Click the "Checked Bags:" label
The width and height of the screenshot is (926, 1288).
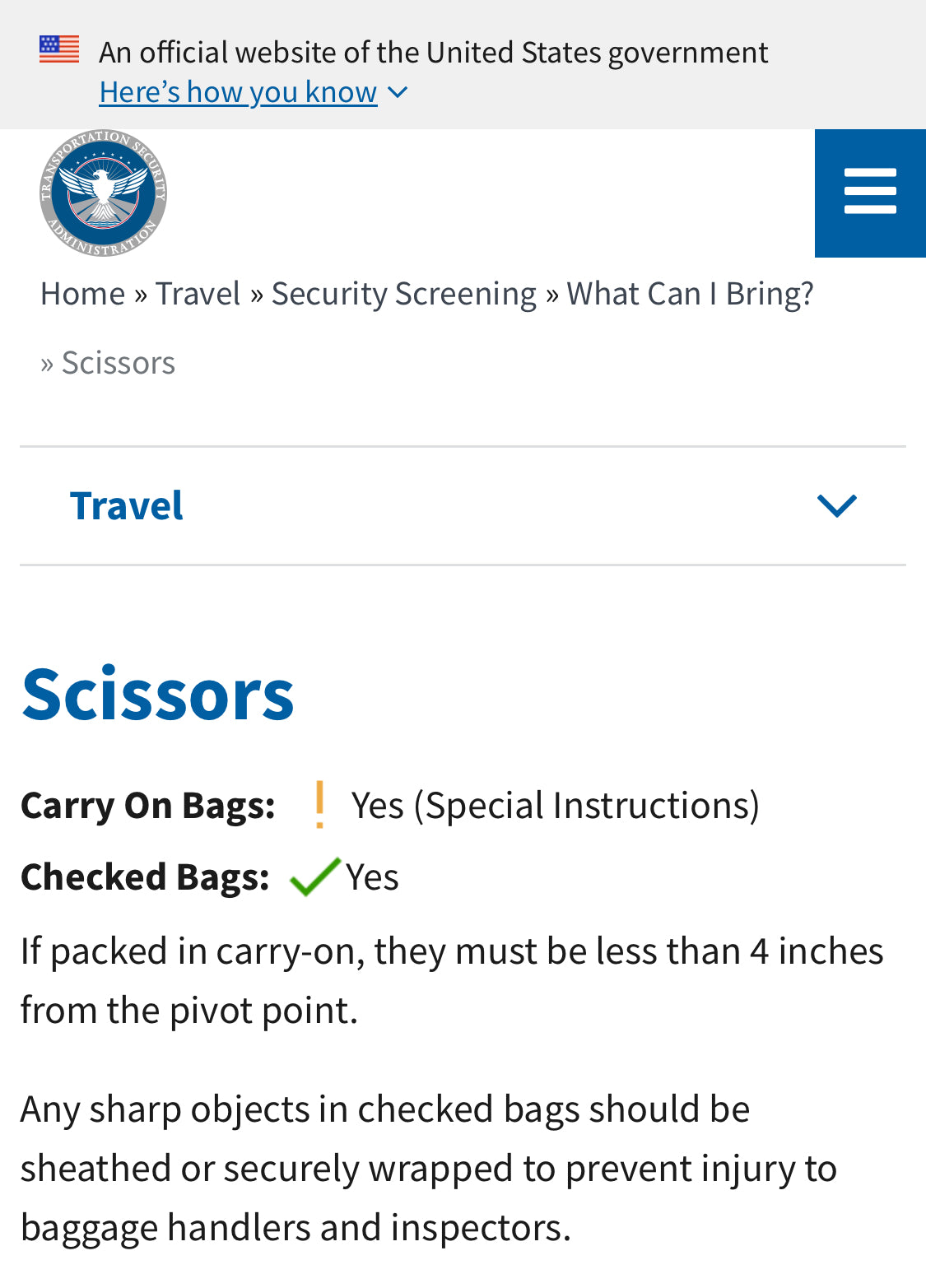[145, 877]
